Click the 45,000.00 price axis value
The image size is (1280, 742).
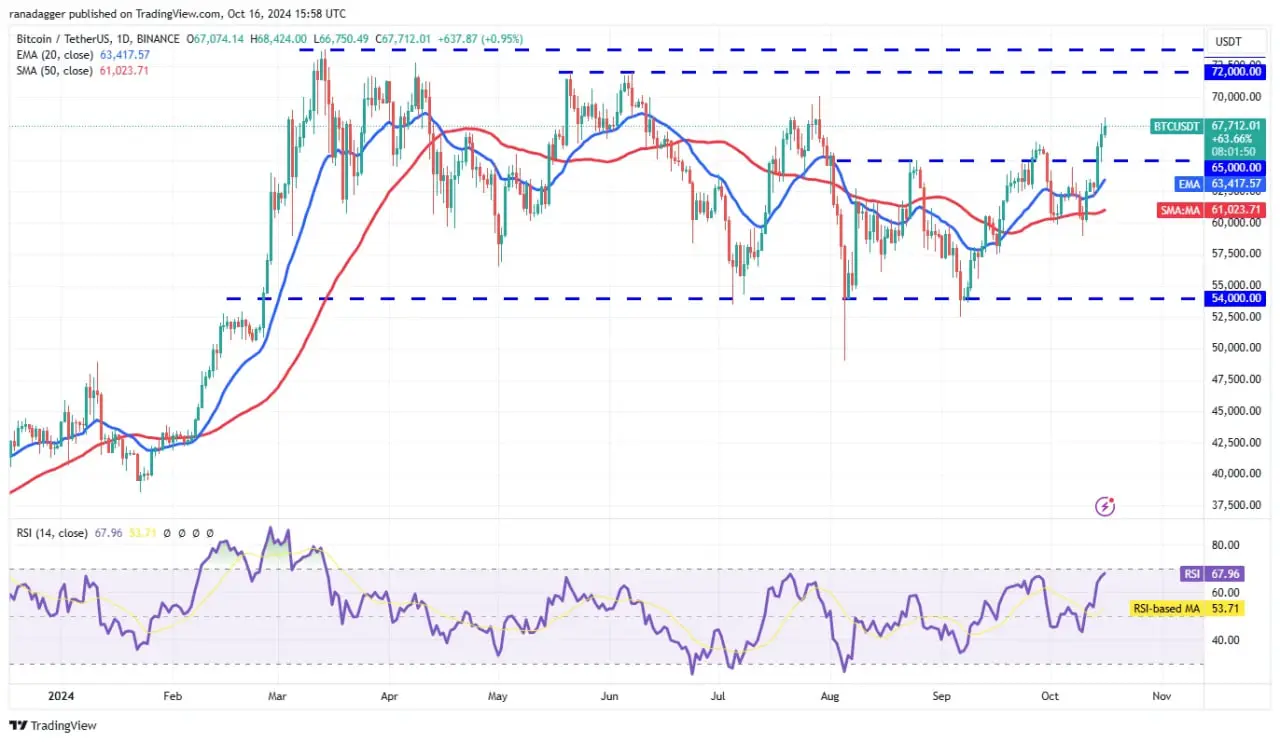(1236, 411)
